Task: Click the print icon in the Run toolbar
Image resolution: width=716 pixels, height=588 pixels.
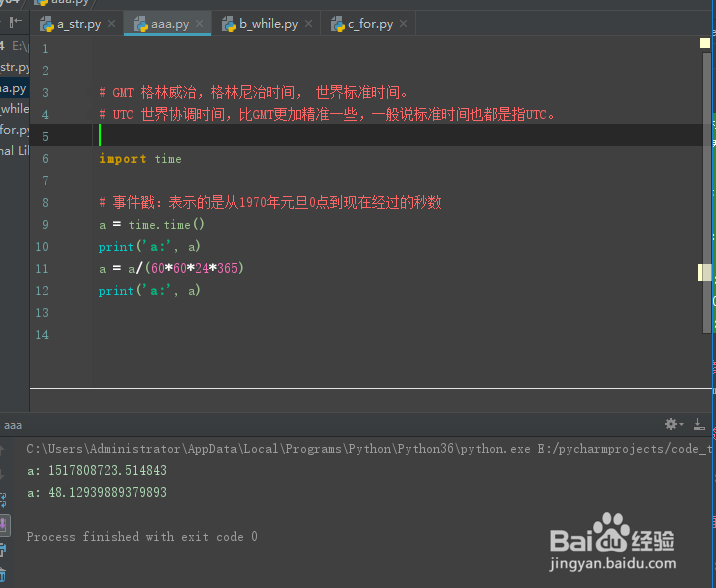Action: (3, 550)
